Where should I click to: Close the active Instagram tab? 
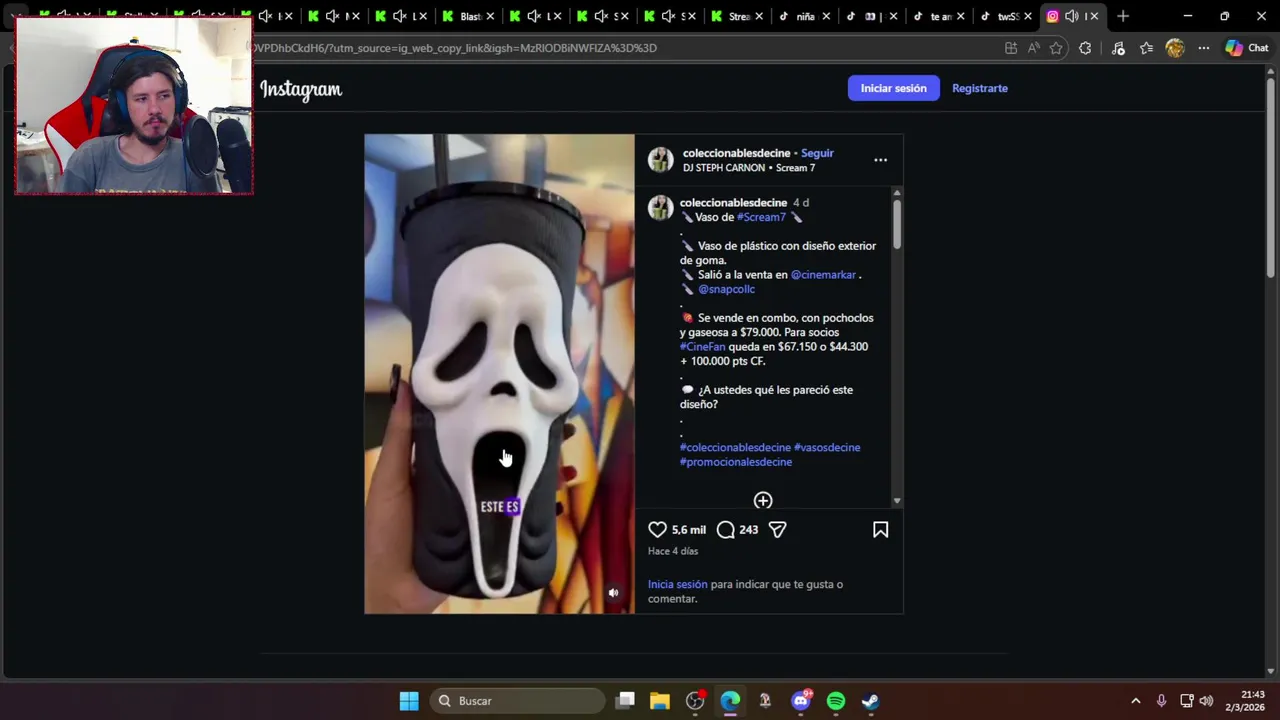coord(1095,16)
